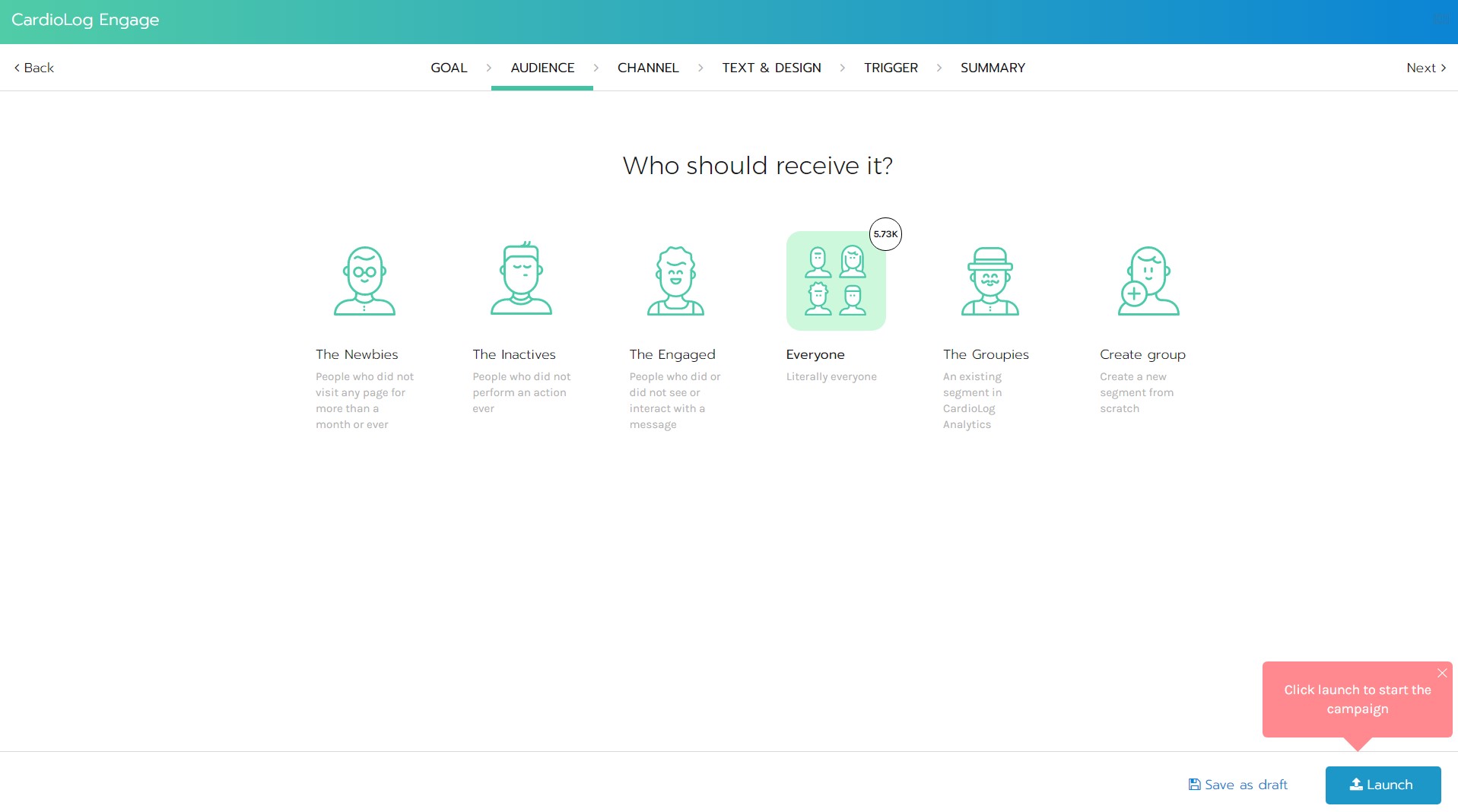Click 'The Engaged' title text
1458x812 pixels.
coord(672,354)
